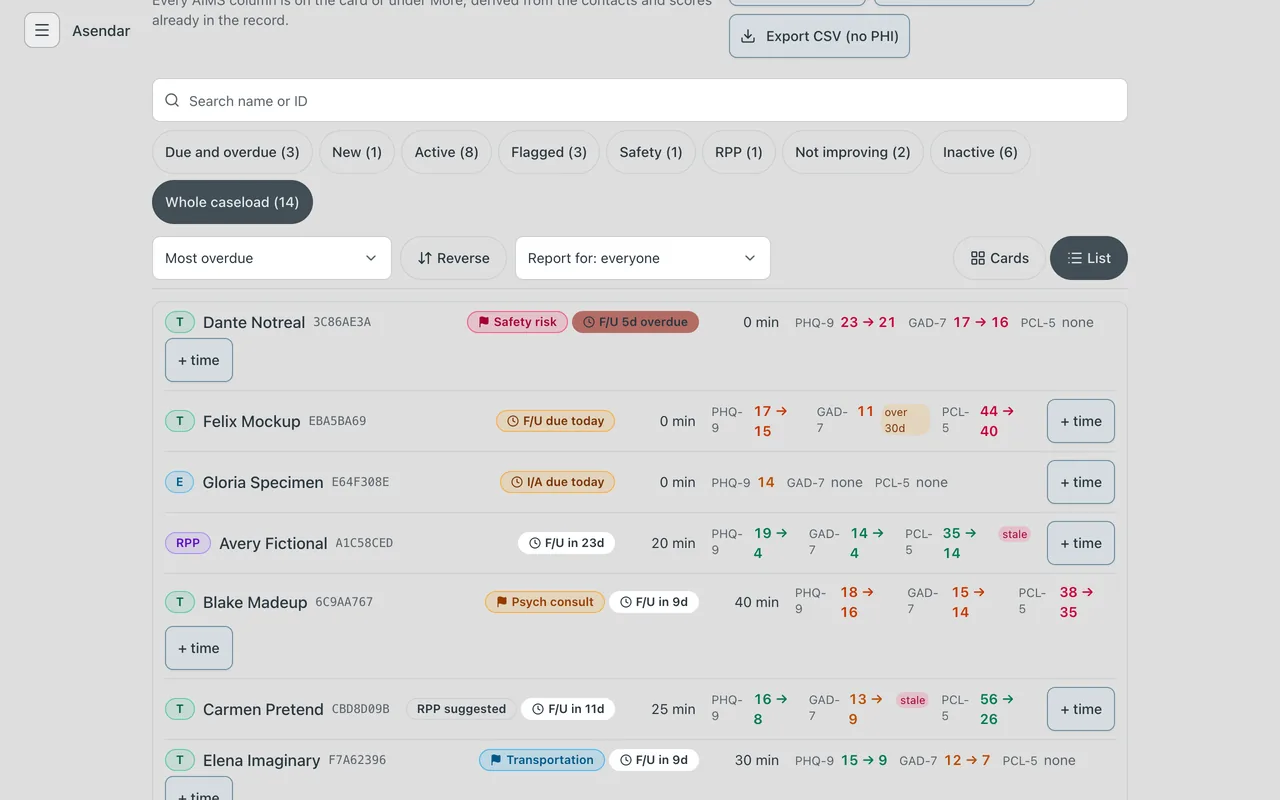
Task: Add time for Gloria Specimen
Action: tap(1081, 482)
